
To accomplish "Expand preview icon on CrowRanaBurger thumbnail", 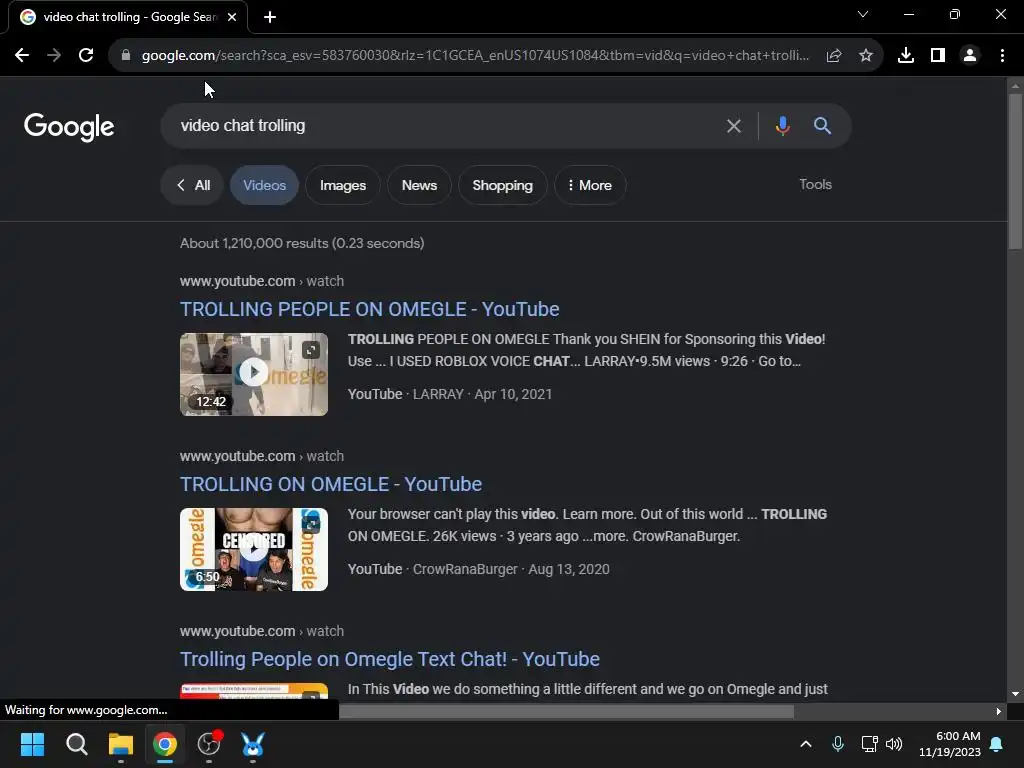I will tap(311, 524).
